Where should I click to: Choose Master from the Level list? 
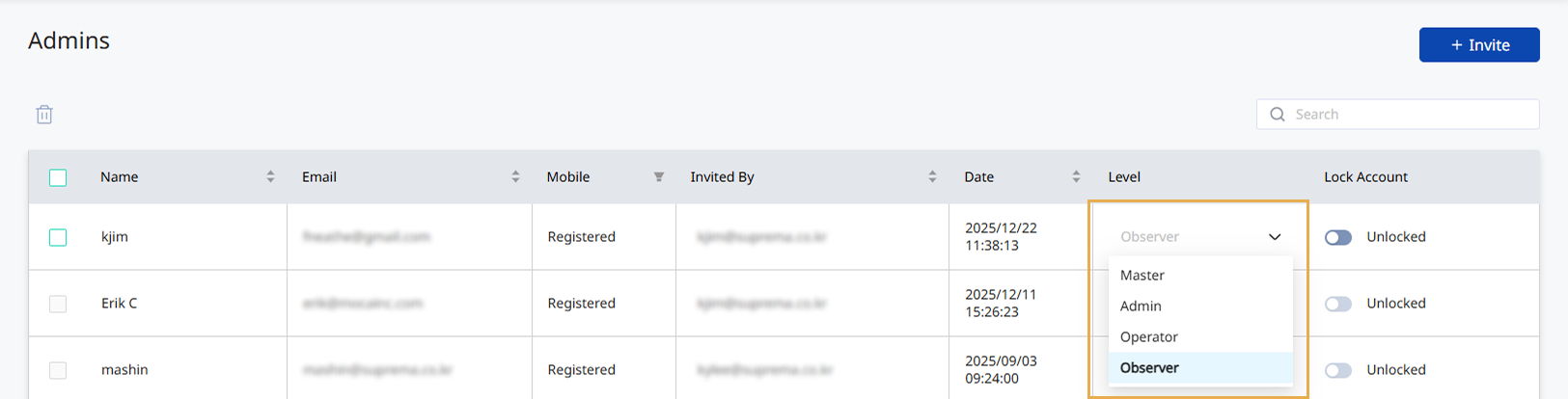coord(1142,276)
